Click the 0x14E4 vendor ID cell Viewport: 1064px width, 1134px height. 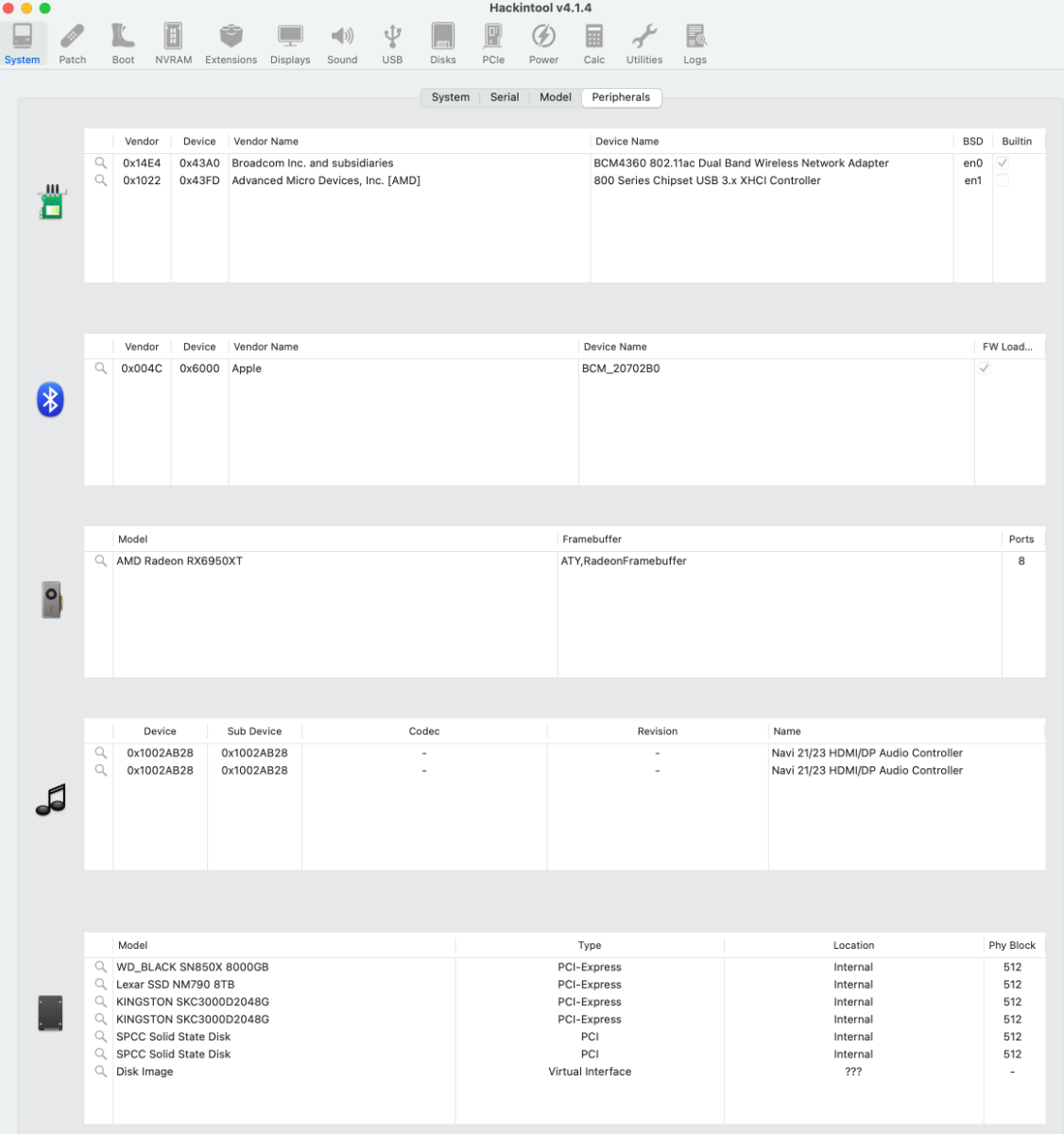tap(142, 163)
